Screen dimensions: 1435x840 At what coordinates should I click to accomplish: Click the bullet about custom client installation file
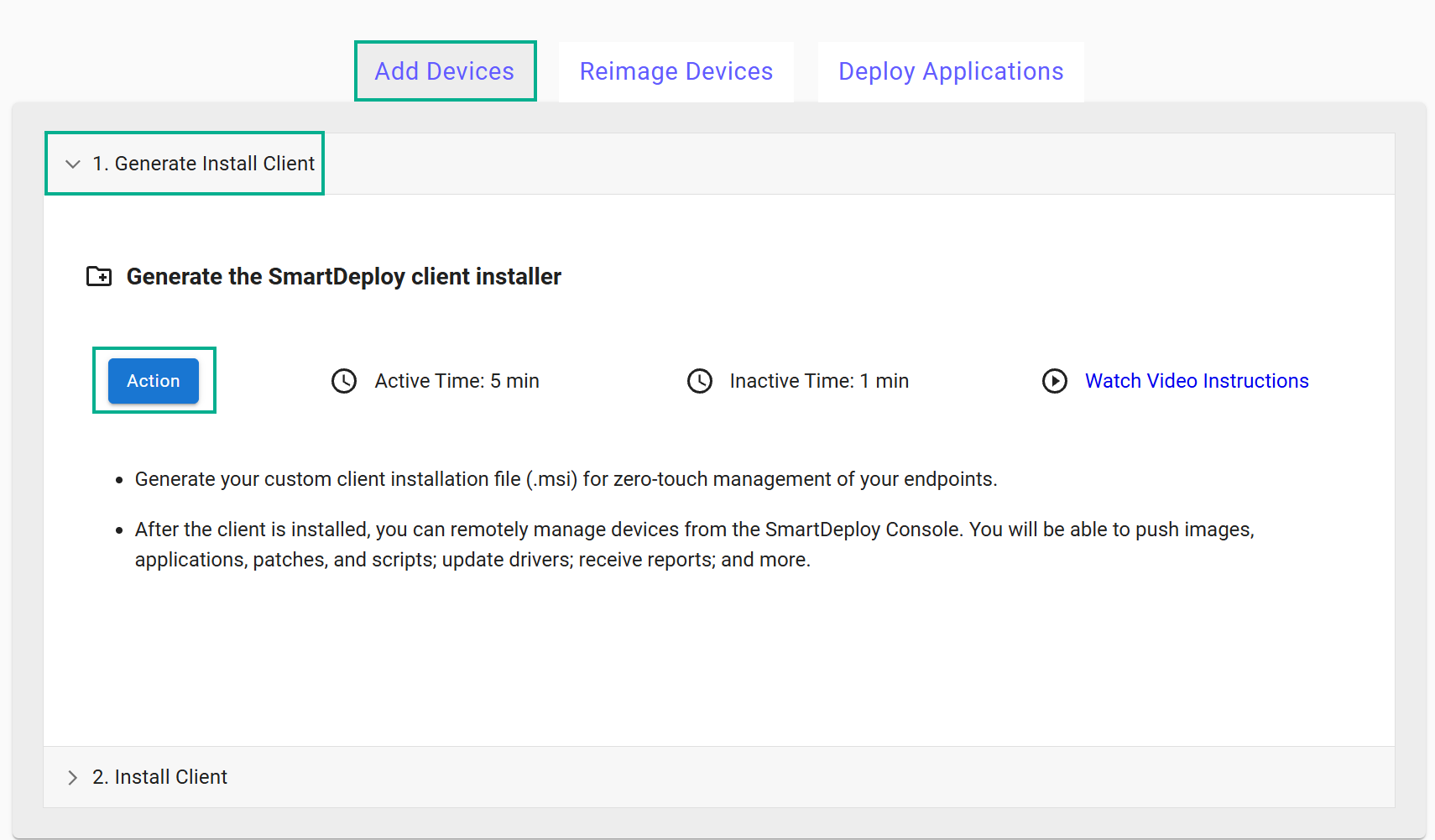tap(566, 479)
